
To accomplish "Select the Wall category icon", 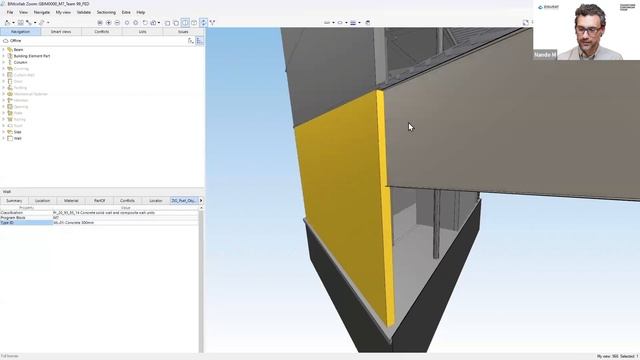I will 10,138.
